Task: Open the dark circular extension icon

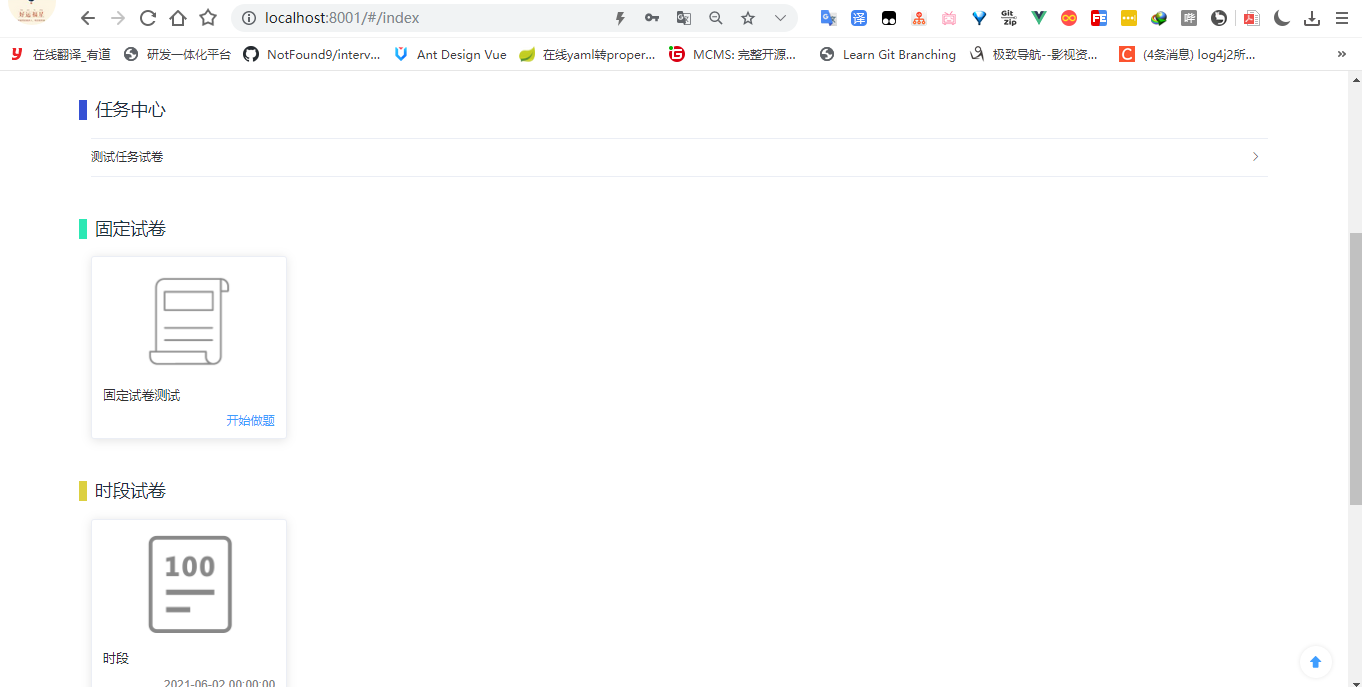Action: [1219, 18]
